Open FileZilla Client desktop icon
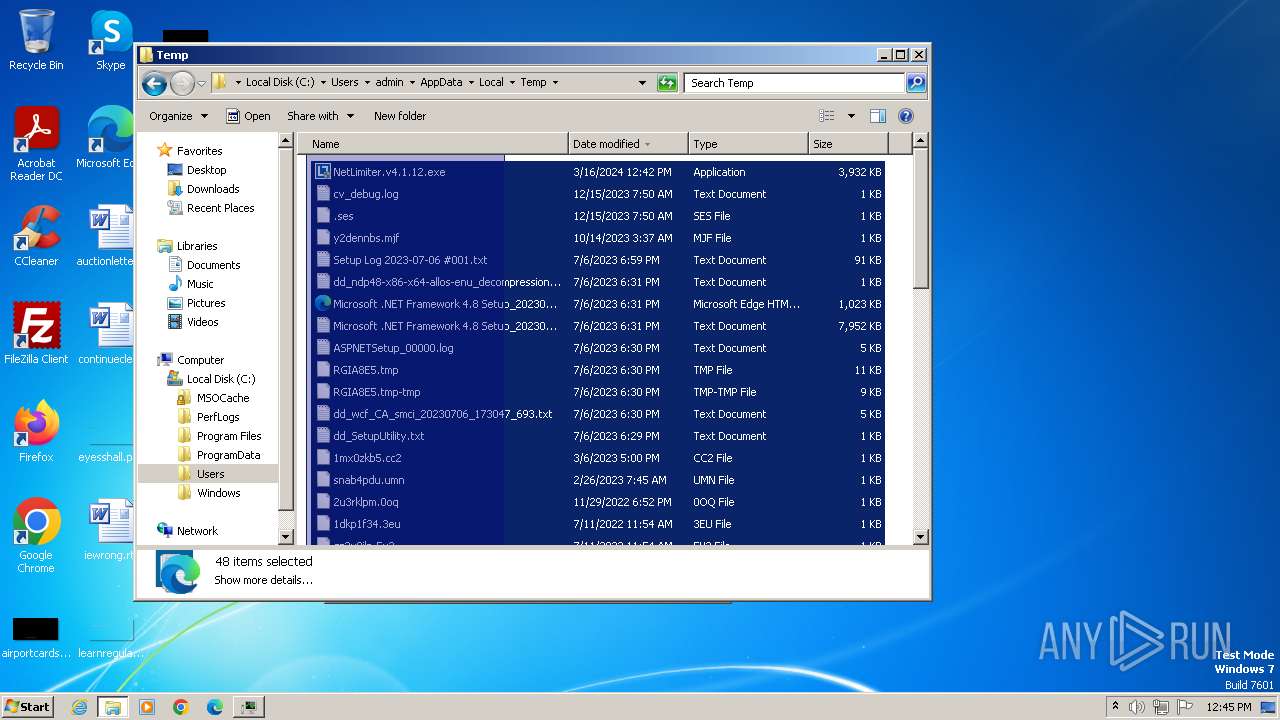 pos(36,333)
